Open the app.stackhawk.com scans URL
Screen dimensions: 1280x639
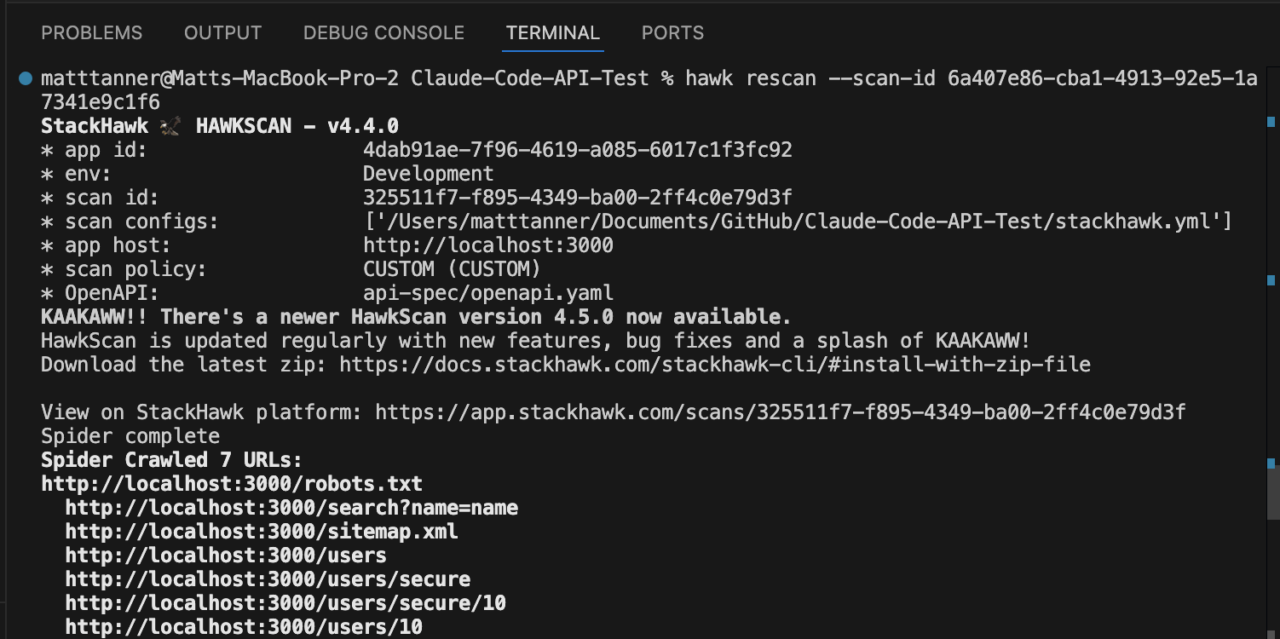pyautogui.click(x=780, y=412)
